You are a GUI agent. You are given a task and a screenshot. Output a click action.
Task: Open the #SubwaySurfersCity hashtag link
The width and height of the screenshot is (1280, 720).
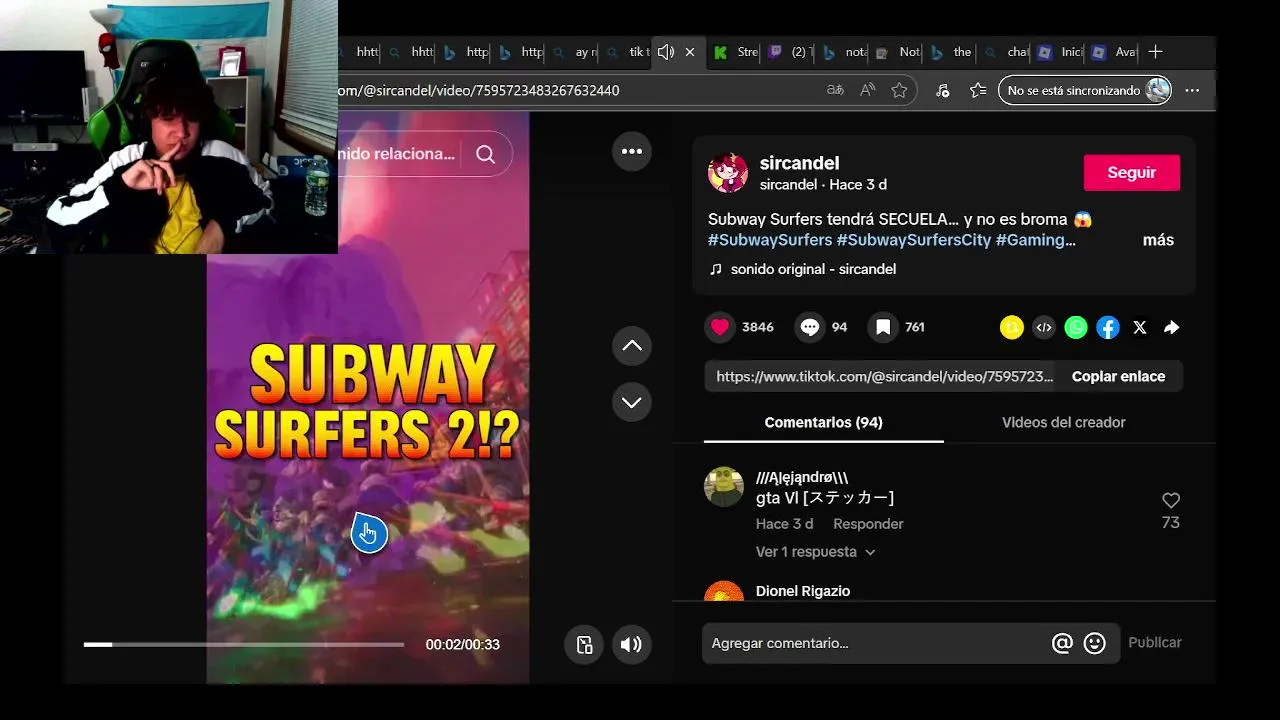pos(914,240)
